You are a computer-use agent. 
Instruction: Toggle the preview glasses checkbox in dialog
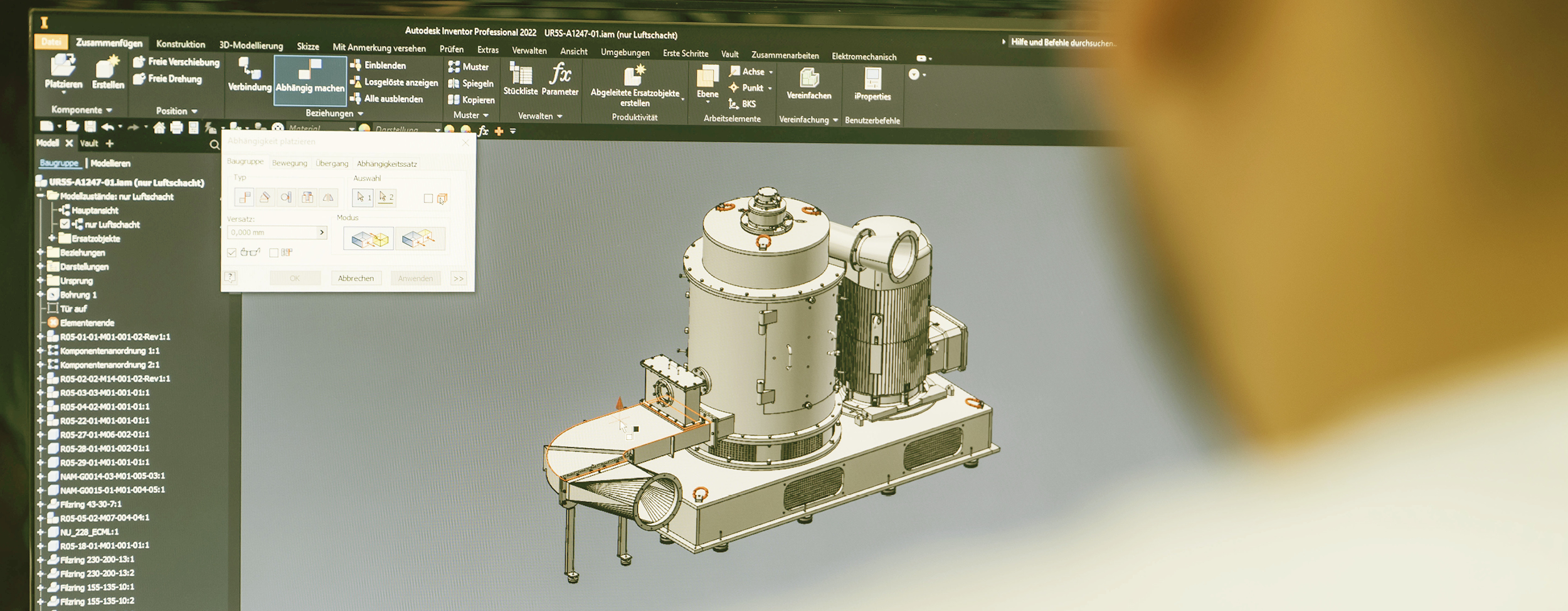[231, 253]
